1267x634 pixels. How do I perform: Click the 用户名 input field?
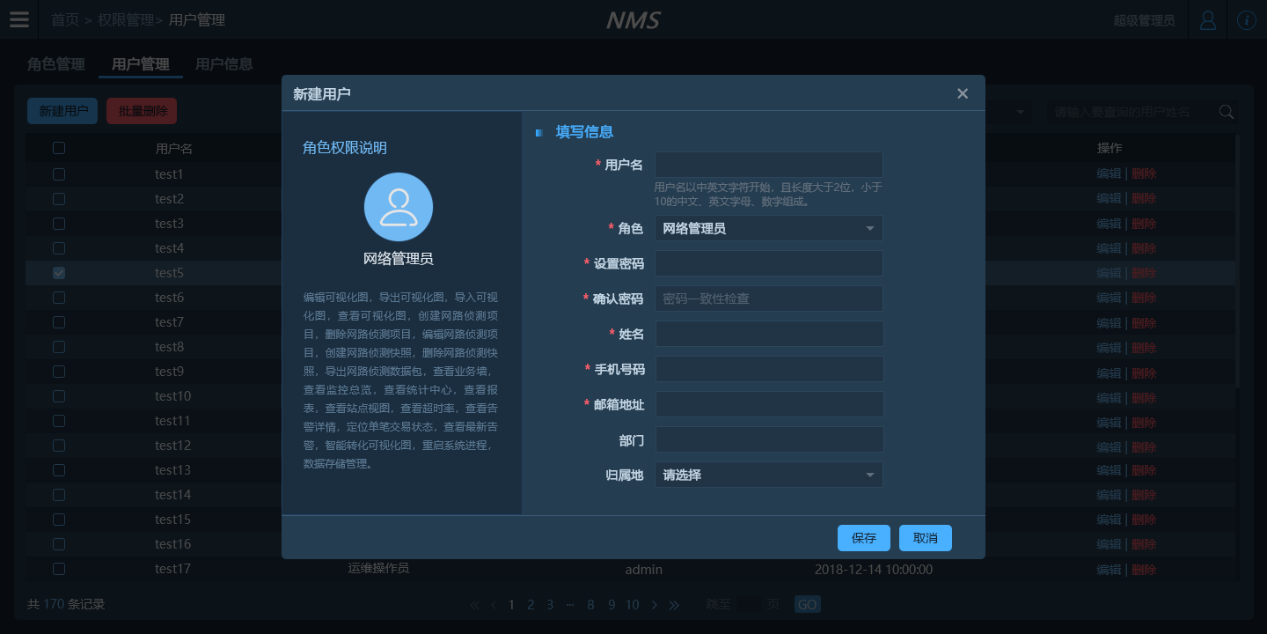point(768,165)
